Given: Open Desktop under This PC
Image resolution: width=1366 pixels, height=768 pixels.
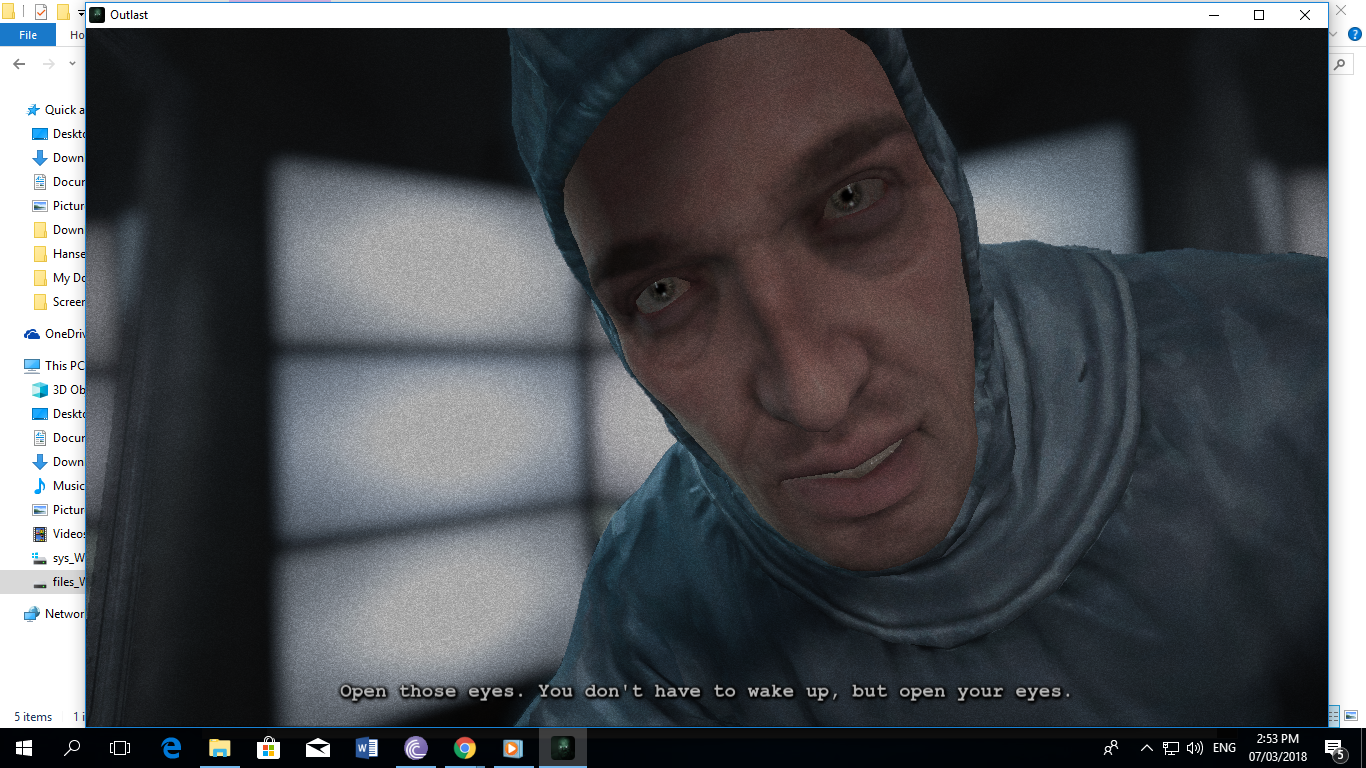Looking at the screenshot, I should [x=59, y=414].
